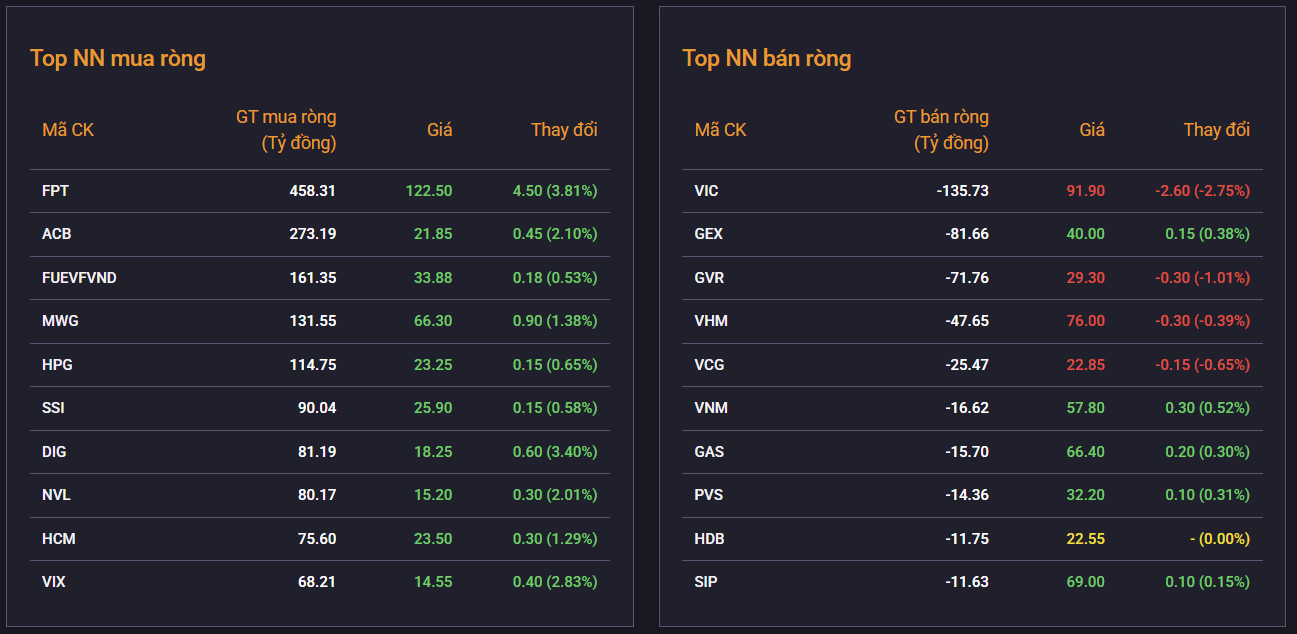1297x634 pixels.
Task: Select the ACB stock code
Action: (x=56, y=234)
